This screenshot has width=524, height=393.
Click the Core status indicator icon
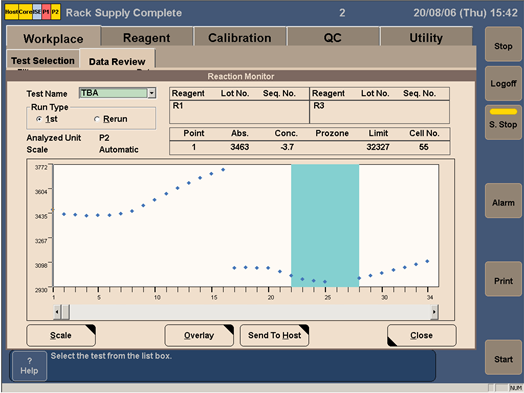(x=25, y=12)
